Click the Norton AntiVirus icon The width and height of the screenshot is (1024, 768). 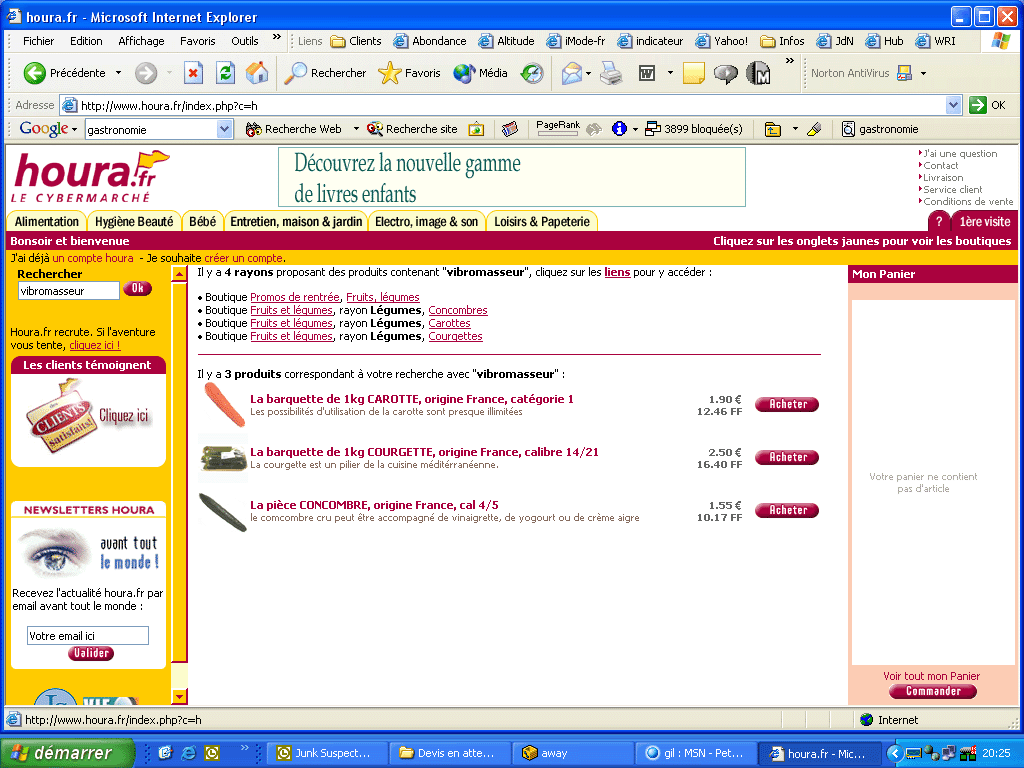click(904, 73)
